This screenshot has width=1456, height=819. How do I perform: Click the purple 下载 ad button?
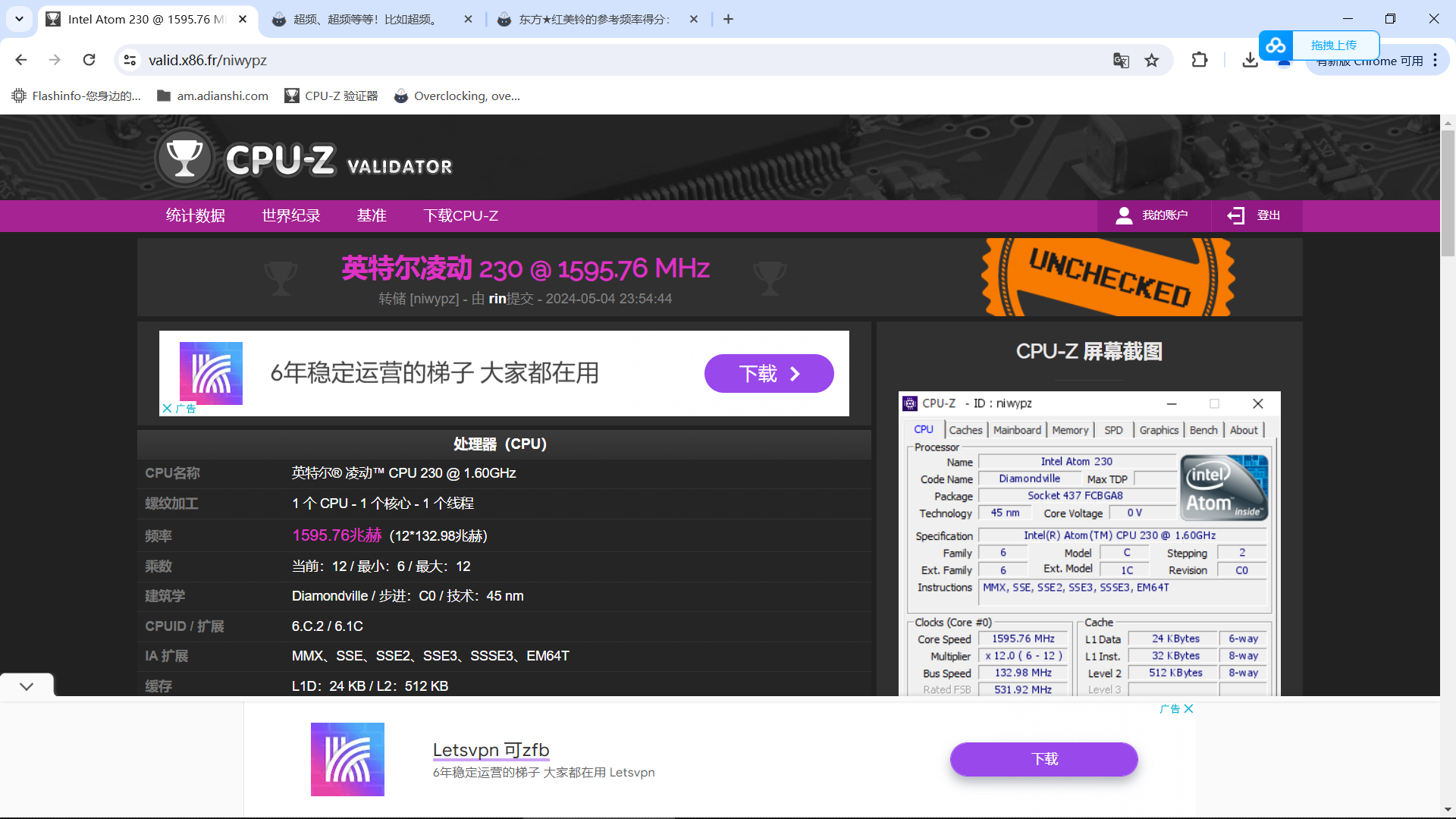(x=769, y=373)
